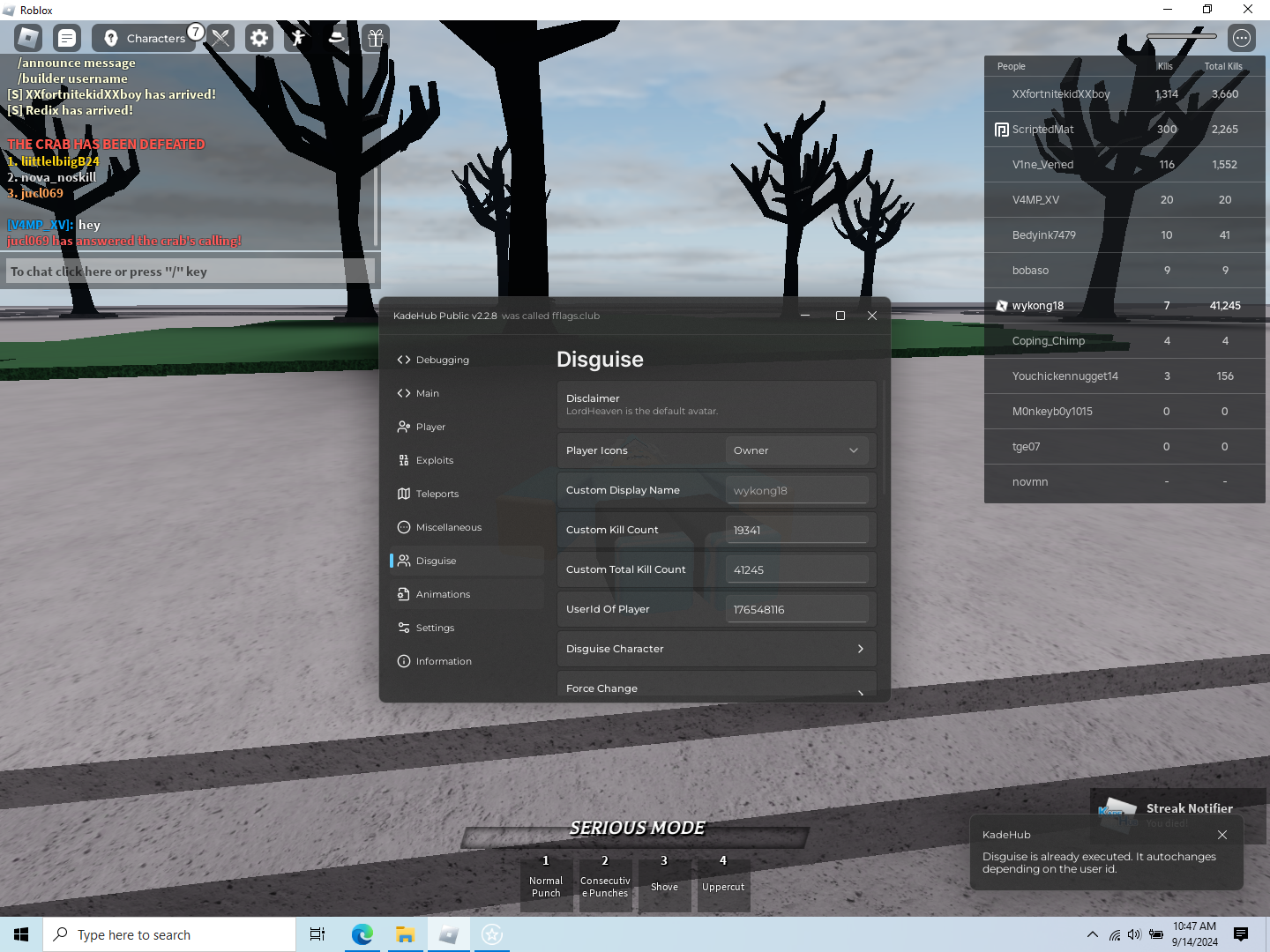This screenshot has width=1270, height=952.
Task: Click the health bar at top right
Action: [x=1182, y=36]
